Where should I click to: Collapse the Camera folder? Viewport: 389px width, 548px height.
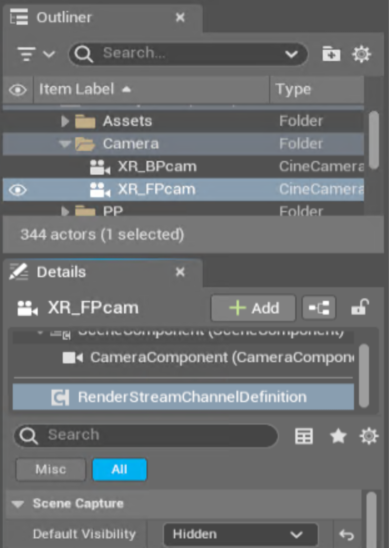[65, 144]
